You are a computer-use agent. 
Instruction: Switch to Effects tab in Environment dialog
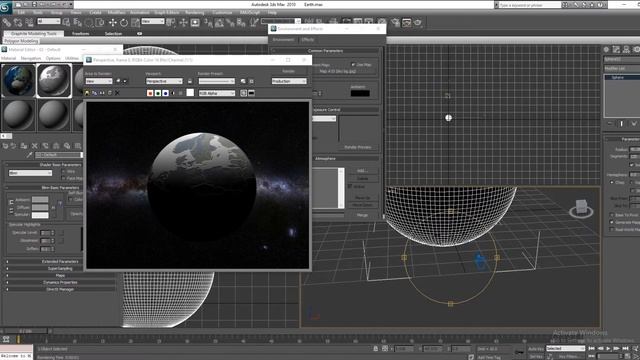pyautogui.click(x=308, y=40)
